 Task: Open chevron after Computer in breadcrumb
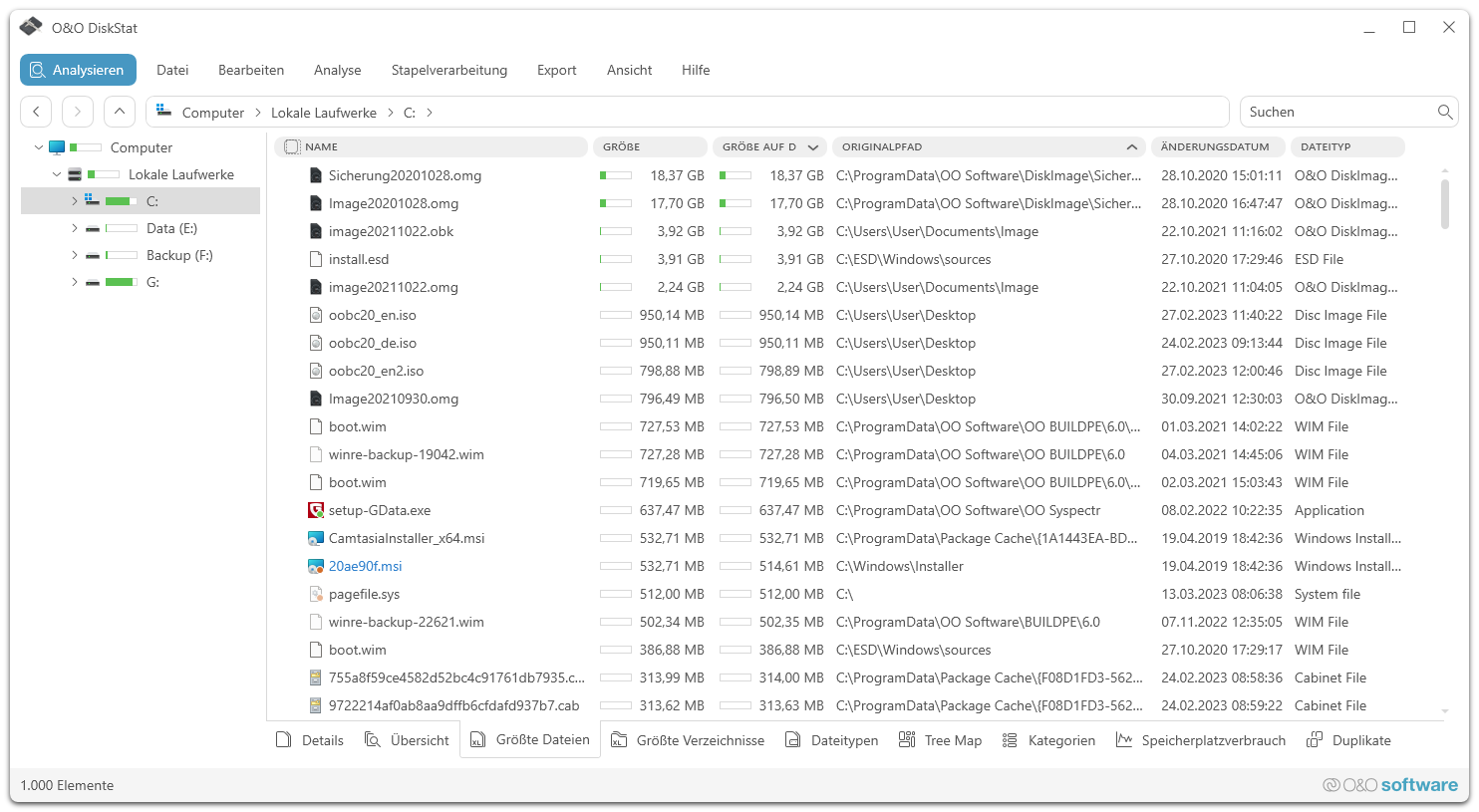258,113
